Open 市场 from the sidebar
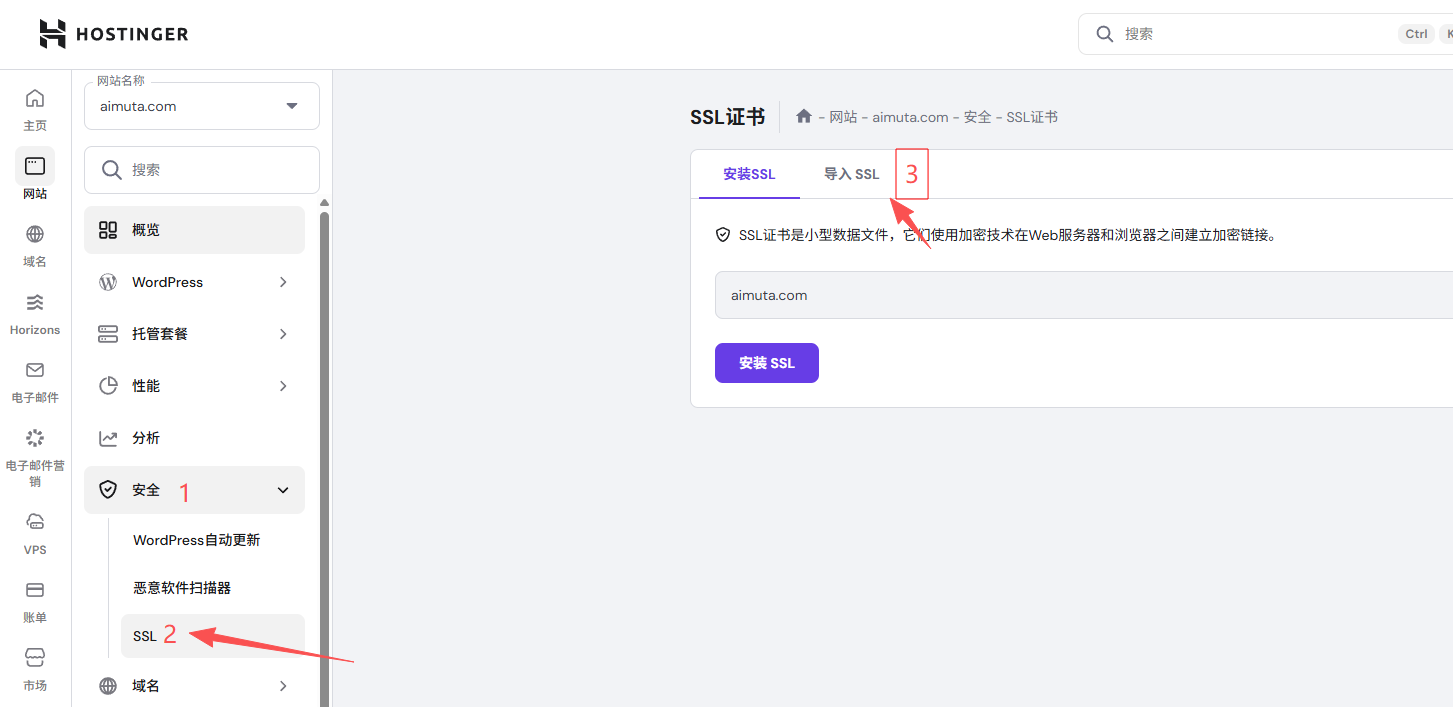The width and height of the screenshot is (1453, 707). pyautogui.click(x=35, y=668)
